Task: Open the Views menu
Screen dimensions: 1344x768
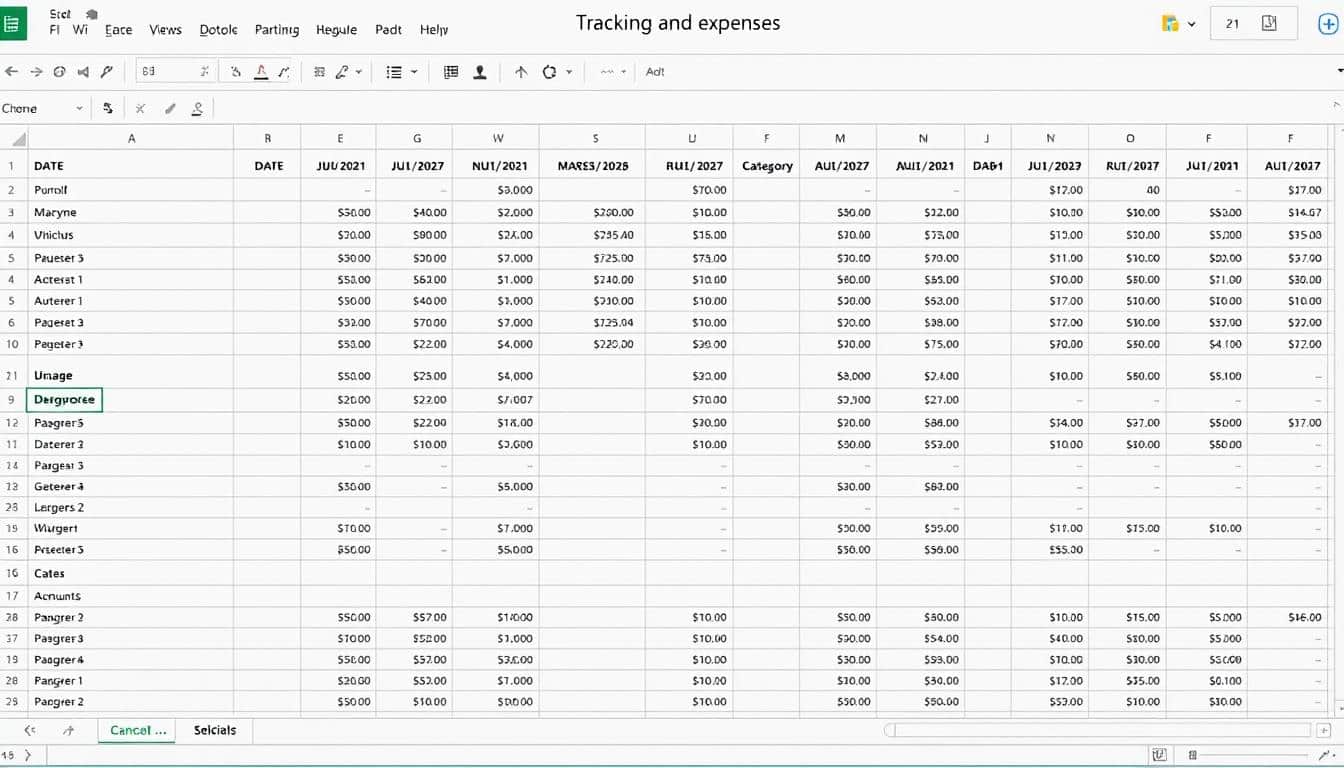Action: [x=165, y=30]
